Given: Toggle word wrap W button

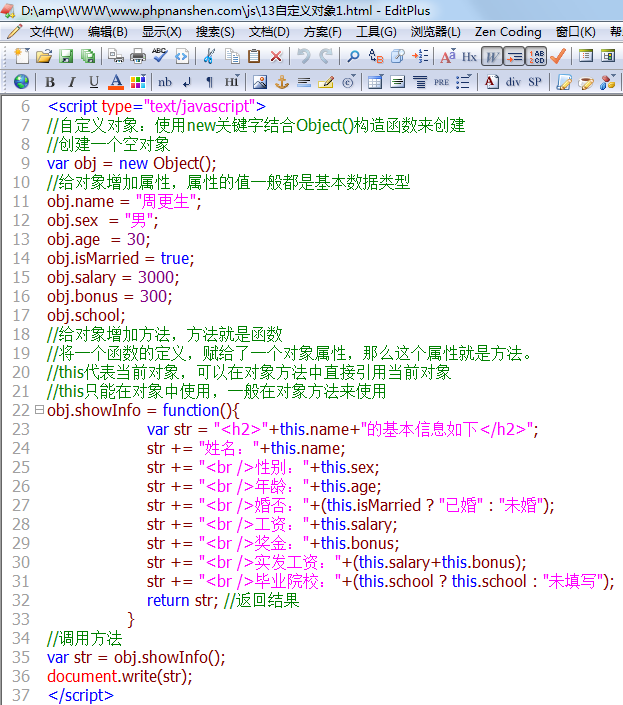Looking at the screenshot, I should tap(492, 56).
